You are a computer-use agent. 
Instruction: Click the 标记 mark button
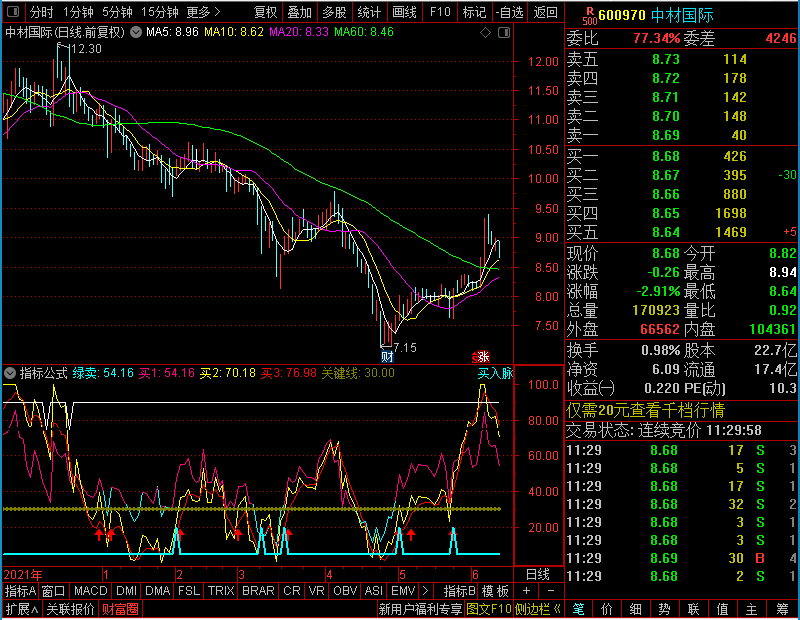(474, 12)
